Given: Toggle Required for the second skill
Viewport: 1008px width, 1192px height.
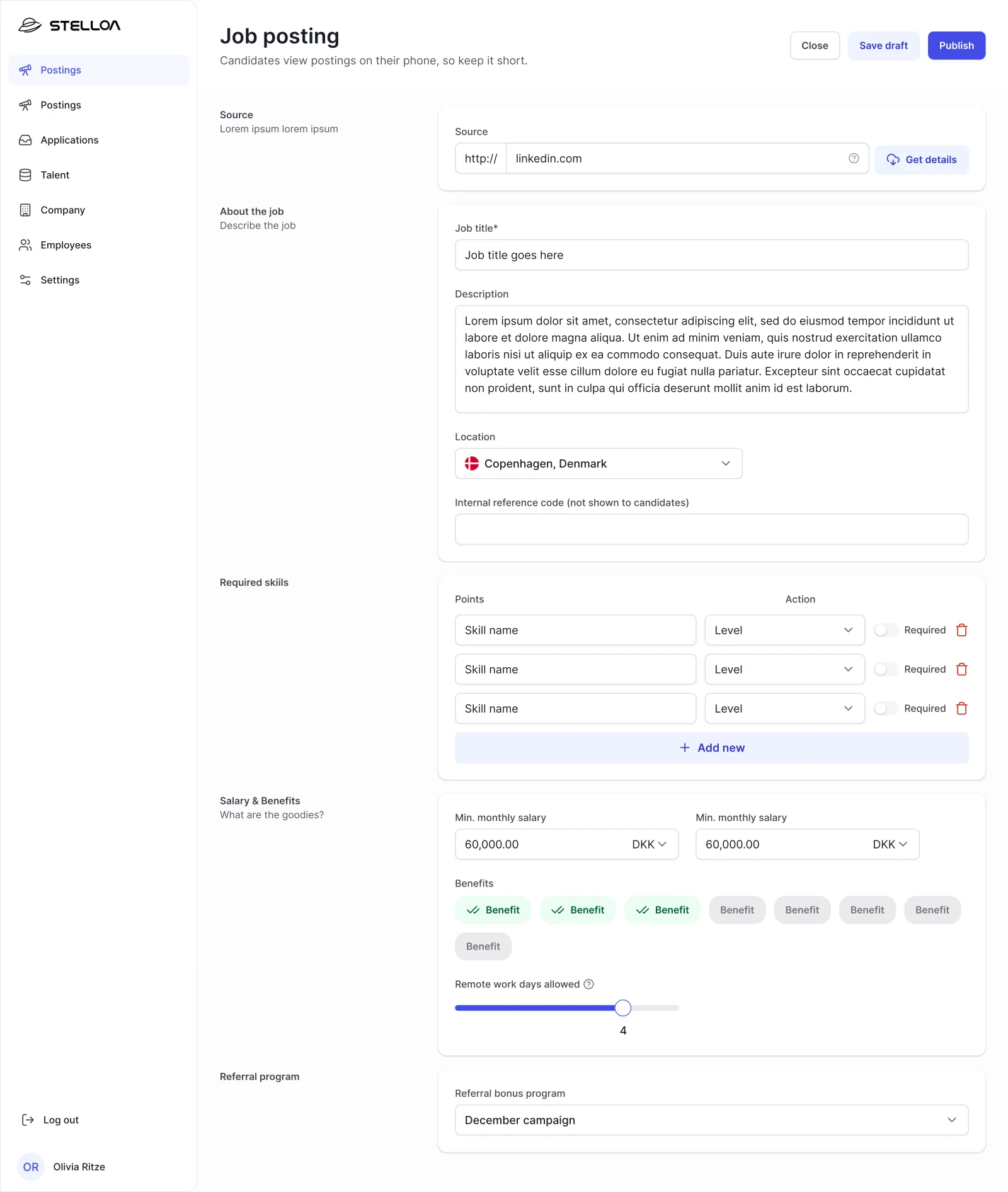Looking at the screenshot, I should coord(887,669).
